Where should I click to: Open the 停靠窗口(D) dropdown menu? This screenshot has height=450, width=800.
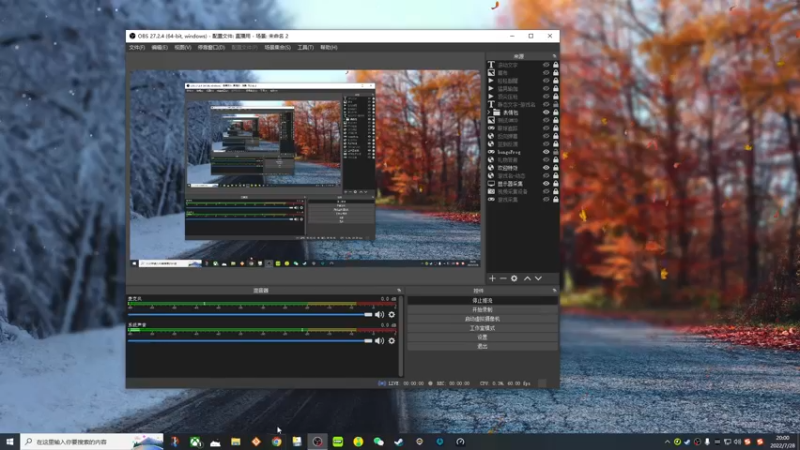coord(211,47)
